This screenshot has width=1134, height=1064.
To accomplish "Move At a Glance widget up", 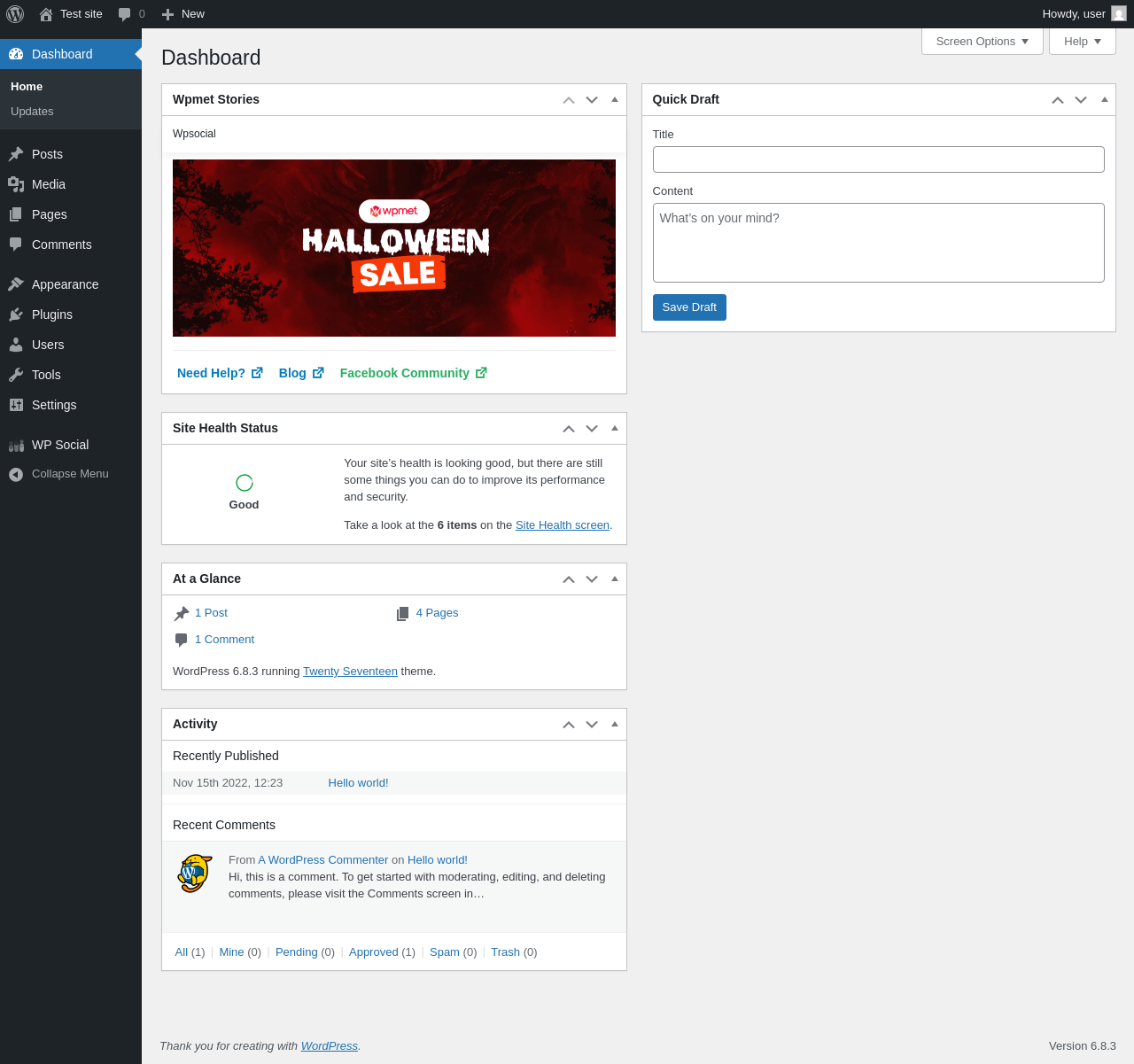I will click(569, 579).
